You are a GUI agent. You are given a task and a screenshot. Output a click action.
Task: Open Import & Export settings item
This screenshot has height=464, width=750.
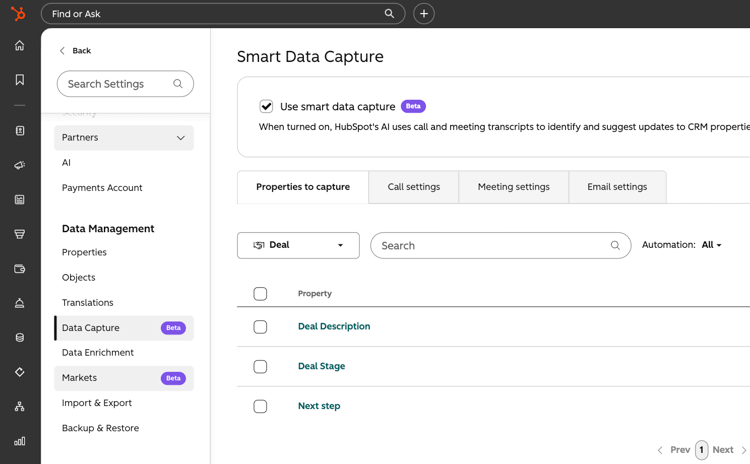pos(97,403)
